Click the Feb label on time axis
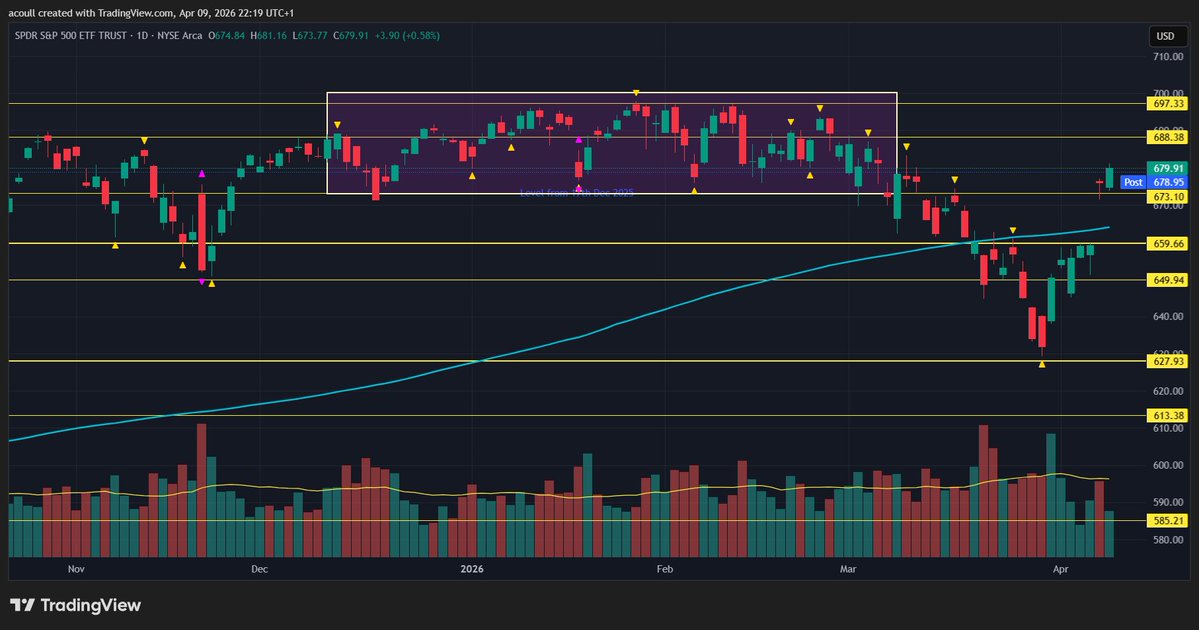Screen dimensions: 1199x630 point(664,569)
